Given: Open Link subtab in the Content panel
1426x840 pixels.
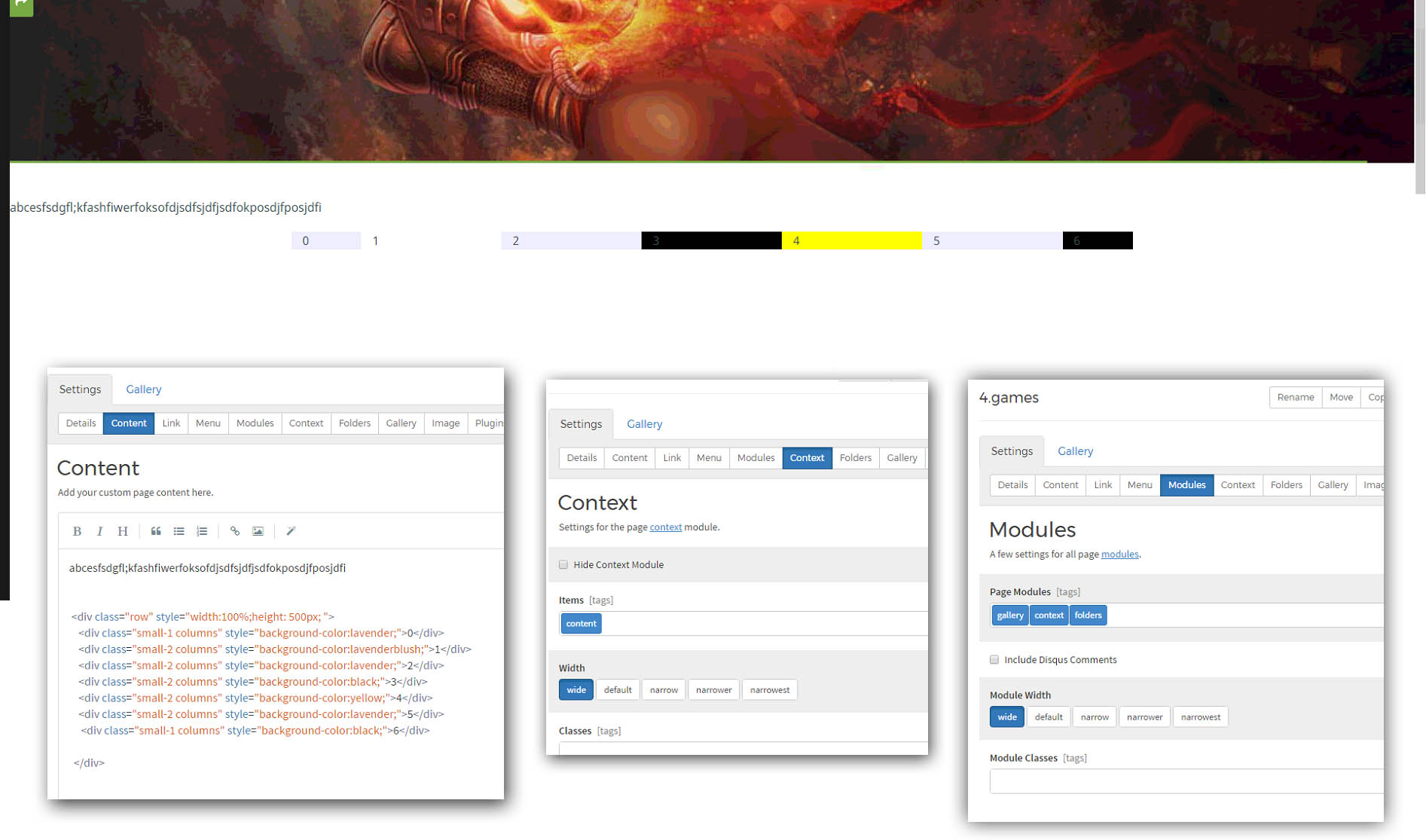Looking at the screenshot, I should click(171, 423).
